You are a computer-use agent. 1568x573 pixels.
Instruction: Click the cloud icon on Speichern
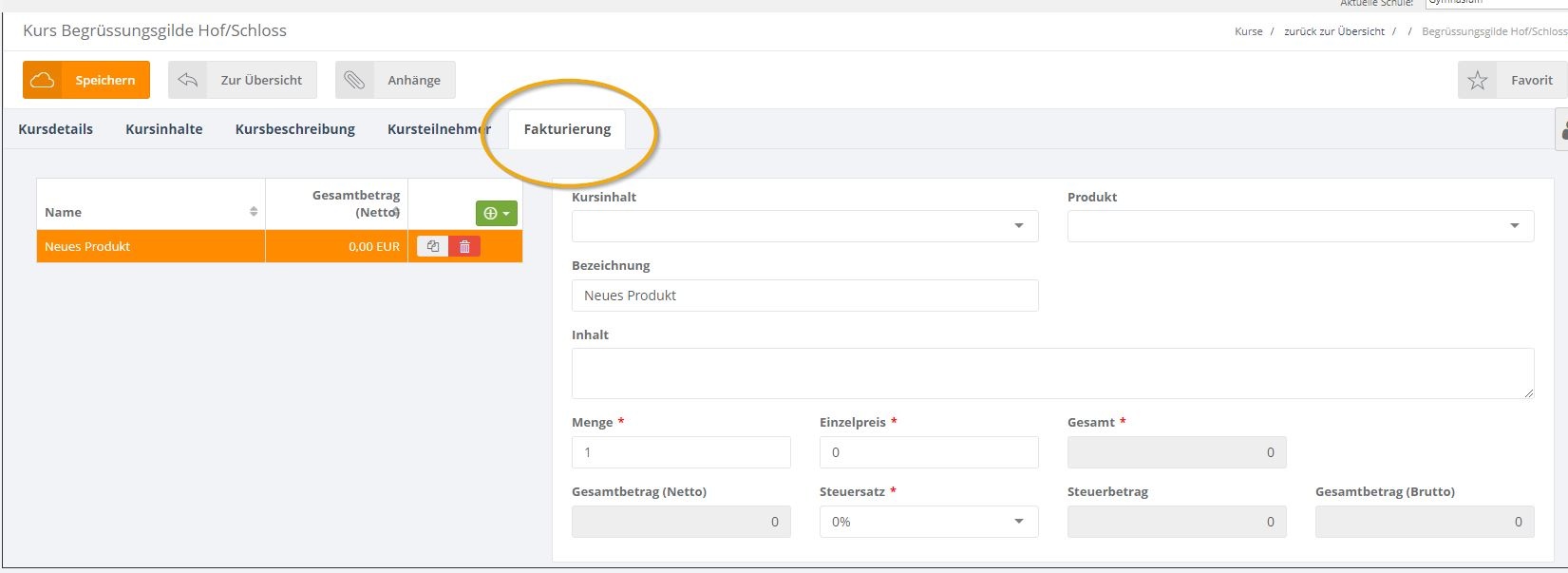point(42,80)
